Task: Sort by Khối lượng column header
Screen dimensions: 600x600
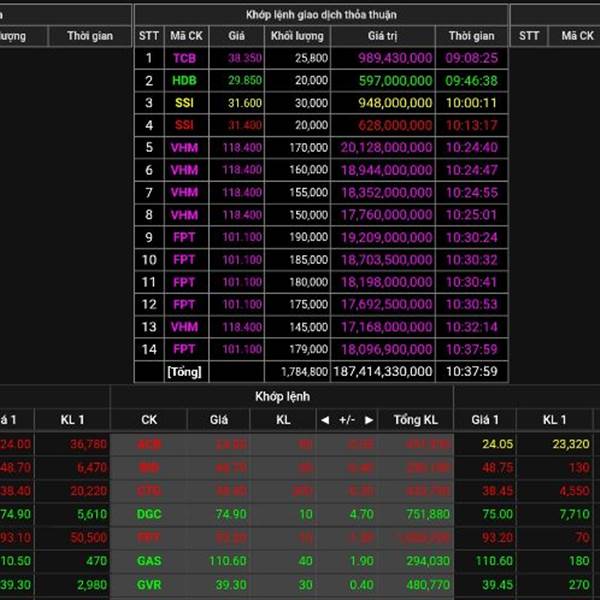Action: click(x=297, y=36)
